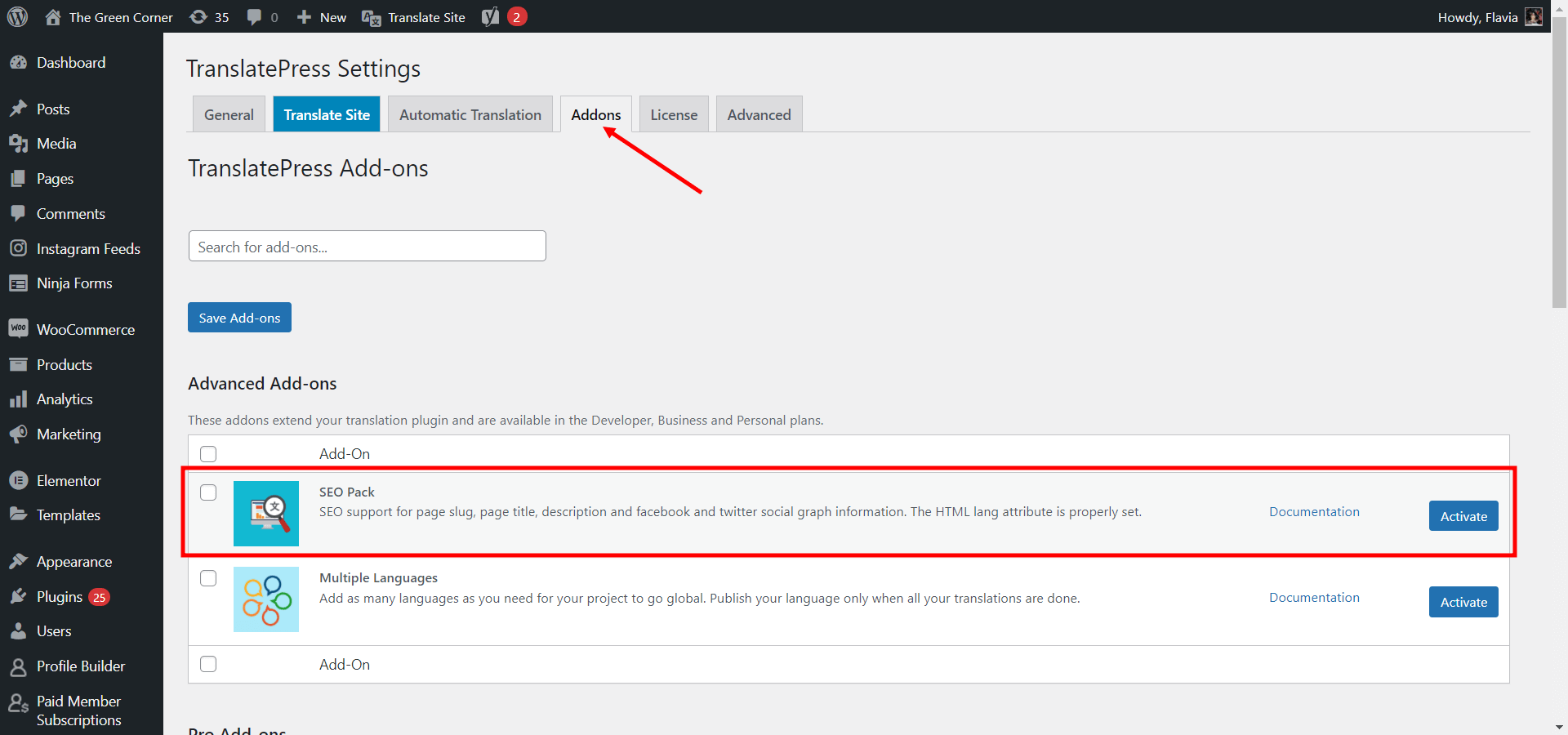This screenshot has width=1568, height=735.
Task: Toggle the select-all checkbox in table footer
Action: (208, 664)
